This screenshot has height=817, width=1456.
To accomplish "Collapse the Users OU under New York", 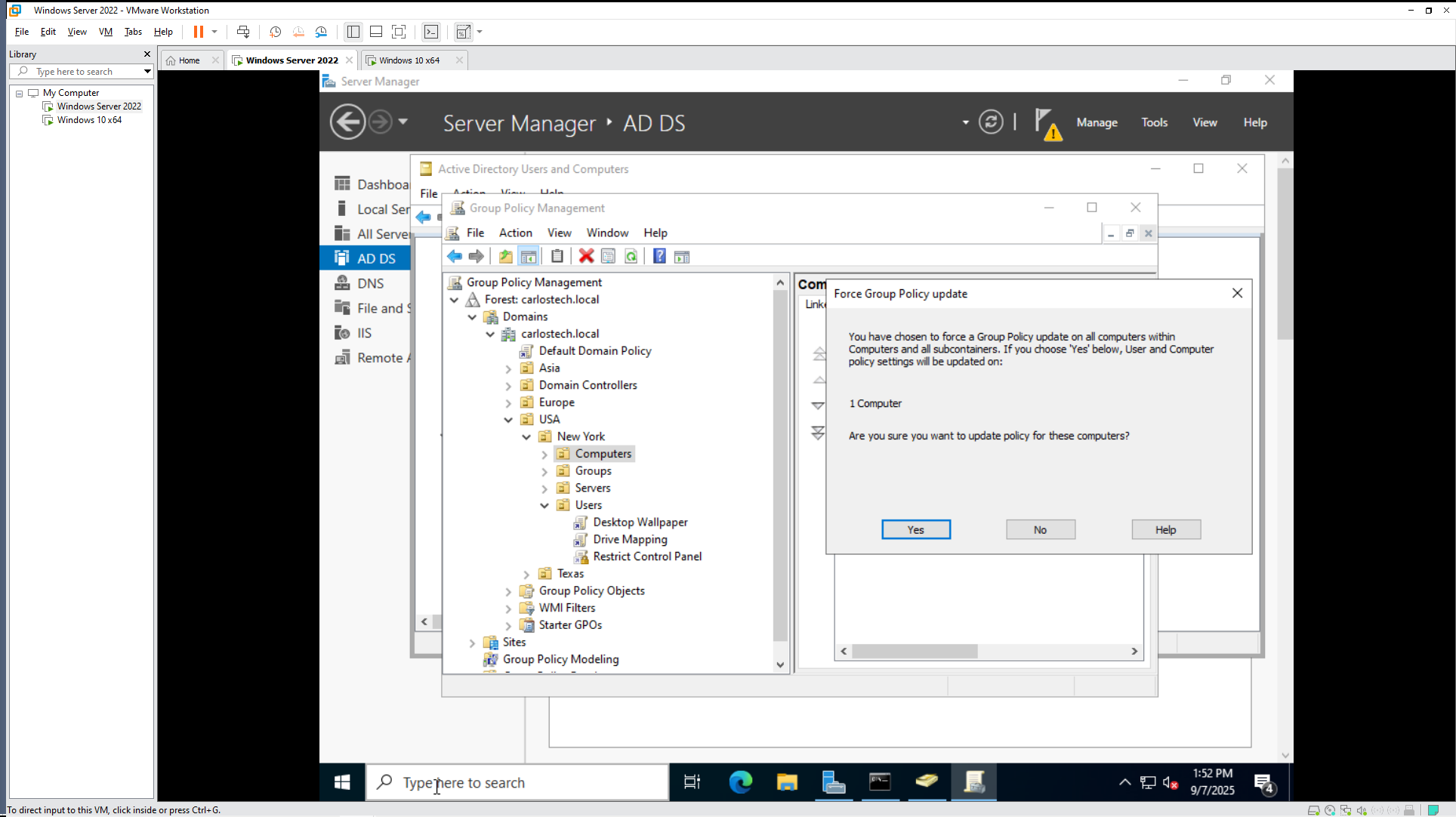I will tap(544, 506).
